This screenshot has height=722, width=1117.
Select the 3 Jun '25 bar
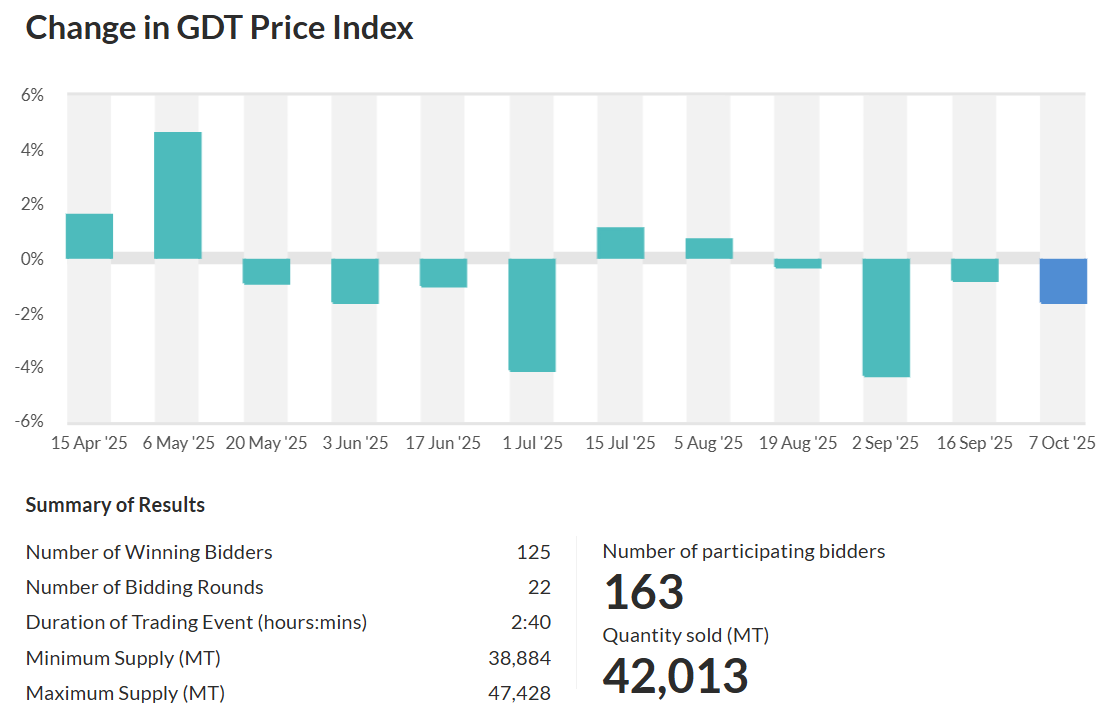[x=355, y=281]
